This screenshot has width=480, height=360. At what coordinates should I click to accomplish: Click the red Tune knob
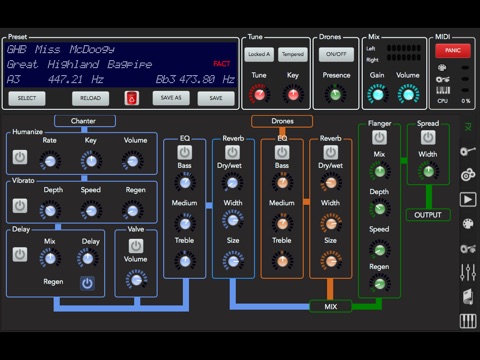pos(259,95)
